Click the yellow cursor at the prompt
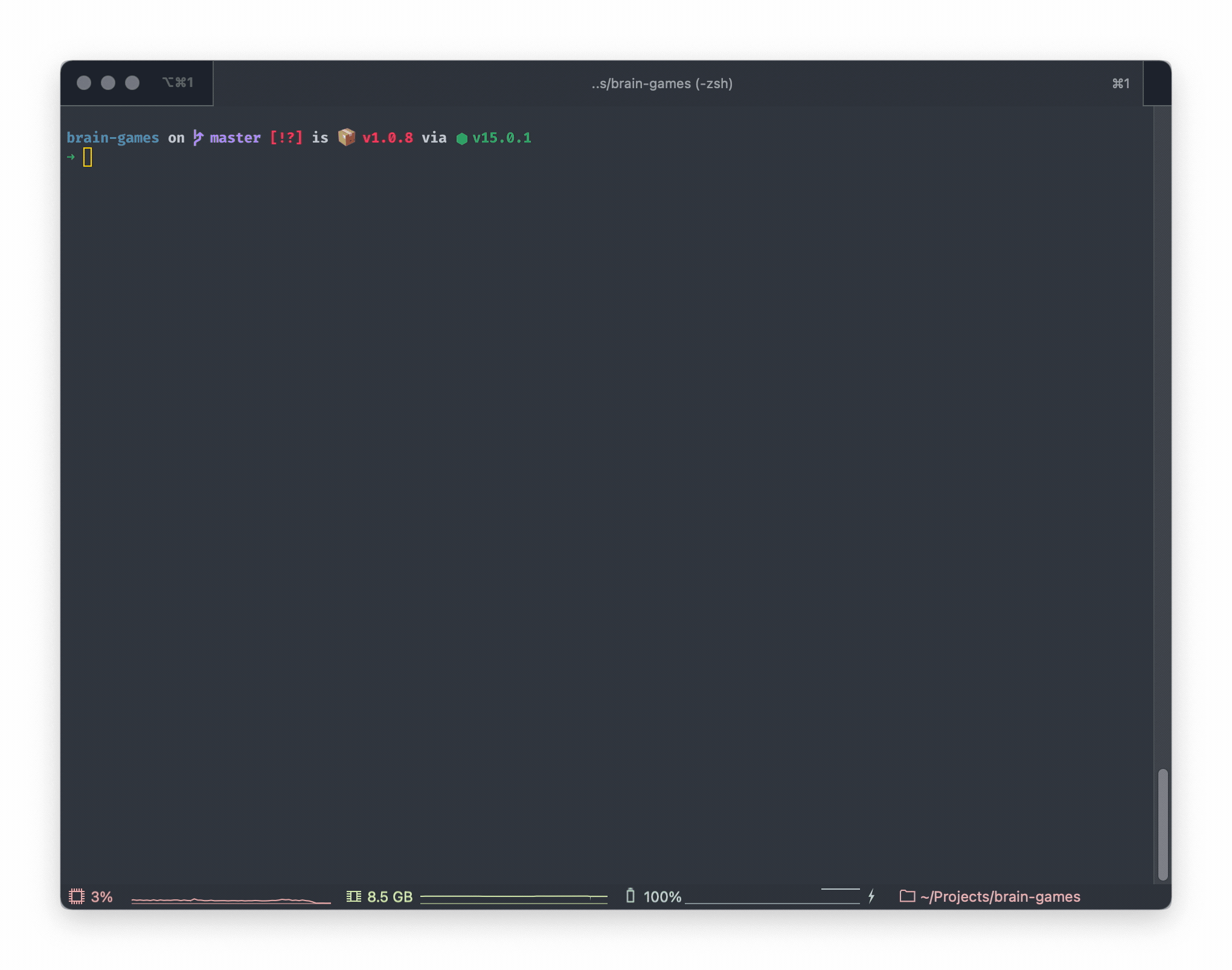1232x970 pixels. [88, 157]
